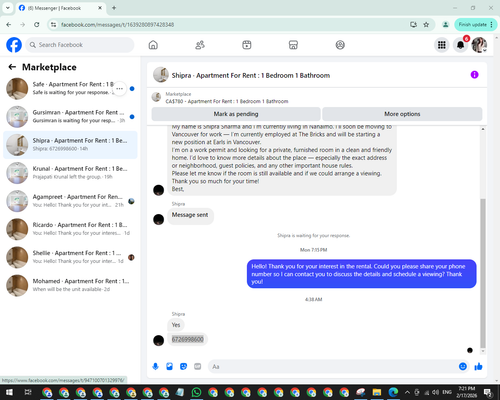Screen dimensions: 500x400
Task: Click listing link CA$780 Apartment For Rent
Action: pyautogui.click(x=227, y=101)
